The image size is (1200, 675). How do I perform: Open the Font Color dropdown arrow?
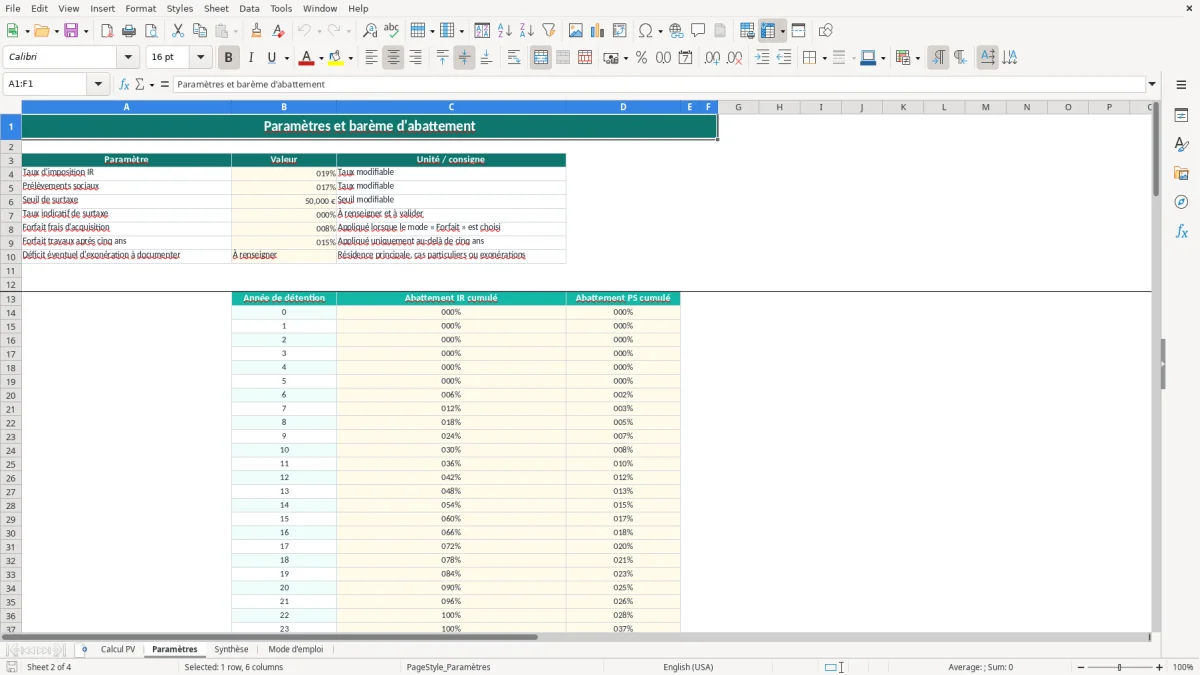[321, 58]
